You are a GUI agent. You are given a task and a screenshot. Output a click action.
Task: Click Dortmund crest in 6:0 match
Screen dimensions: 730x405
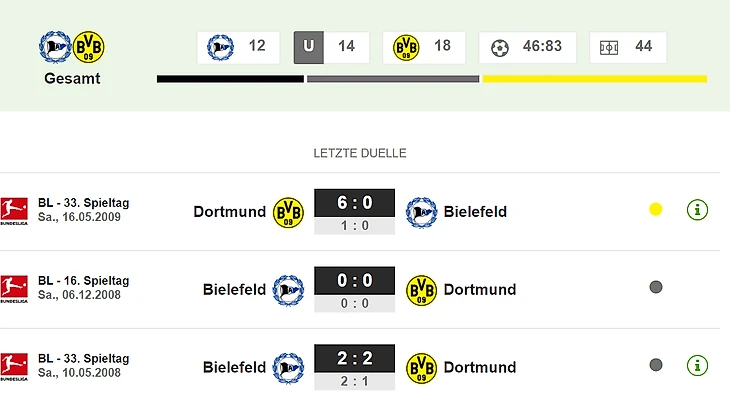[x=288, y=212]
